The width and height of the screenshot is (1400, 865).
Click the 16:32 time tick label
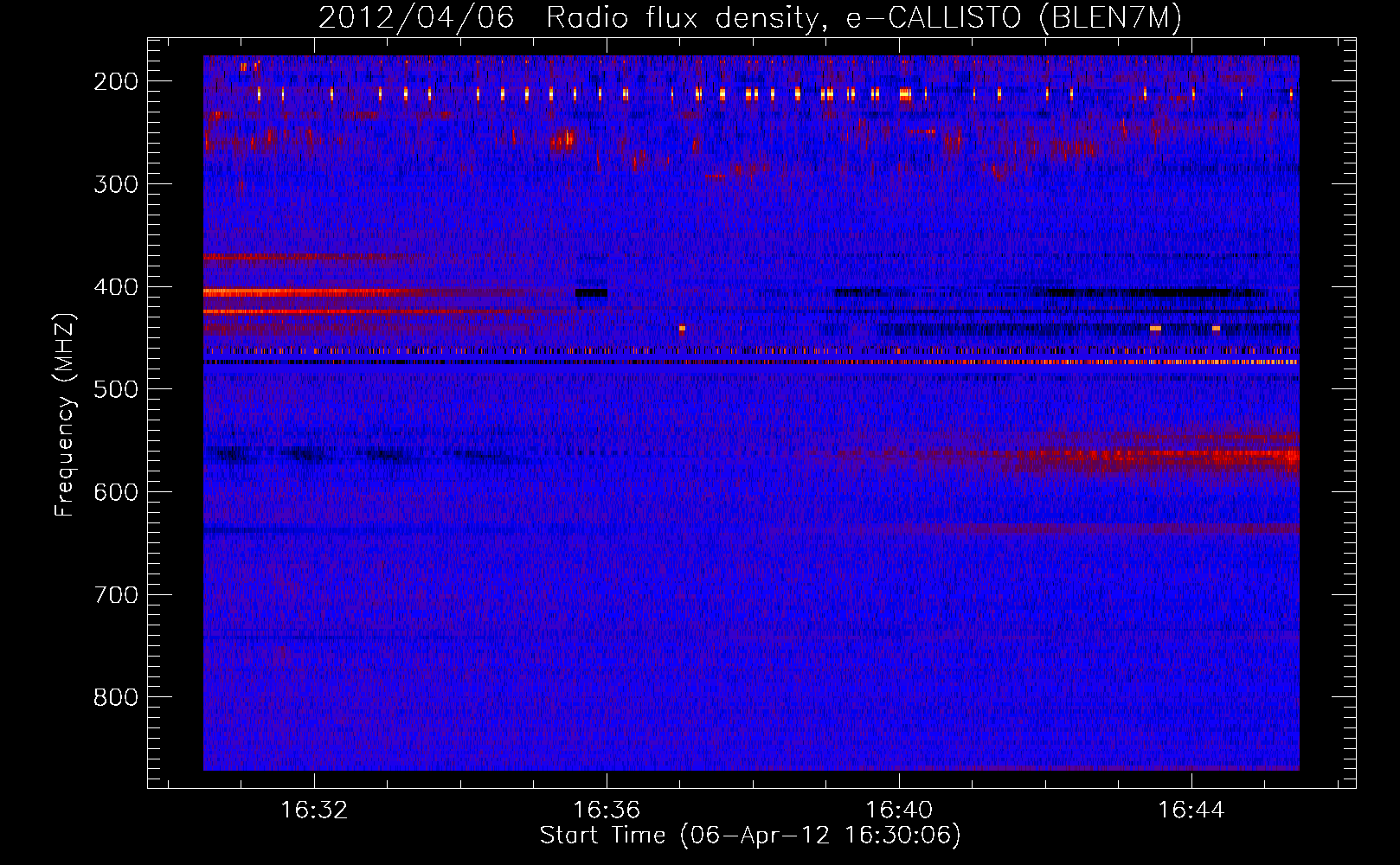tap(314, 810)
